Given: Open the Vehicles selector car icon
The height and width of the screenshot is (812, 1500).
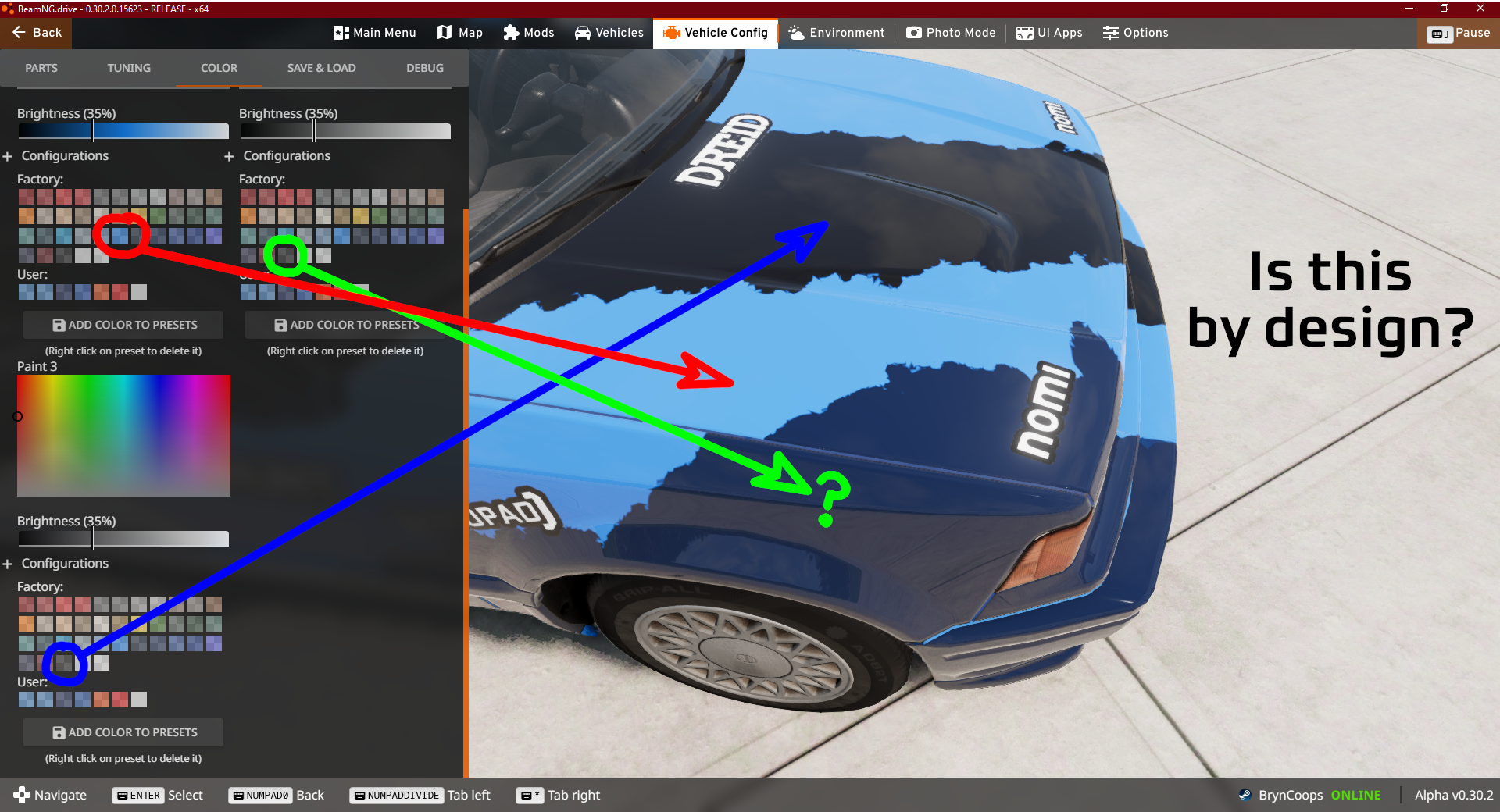Looking at the screenshot, I should pos(583,33).
